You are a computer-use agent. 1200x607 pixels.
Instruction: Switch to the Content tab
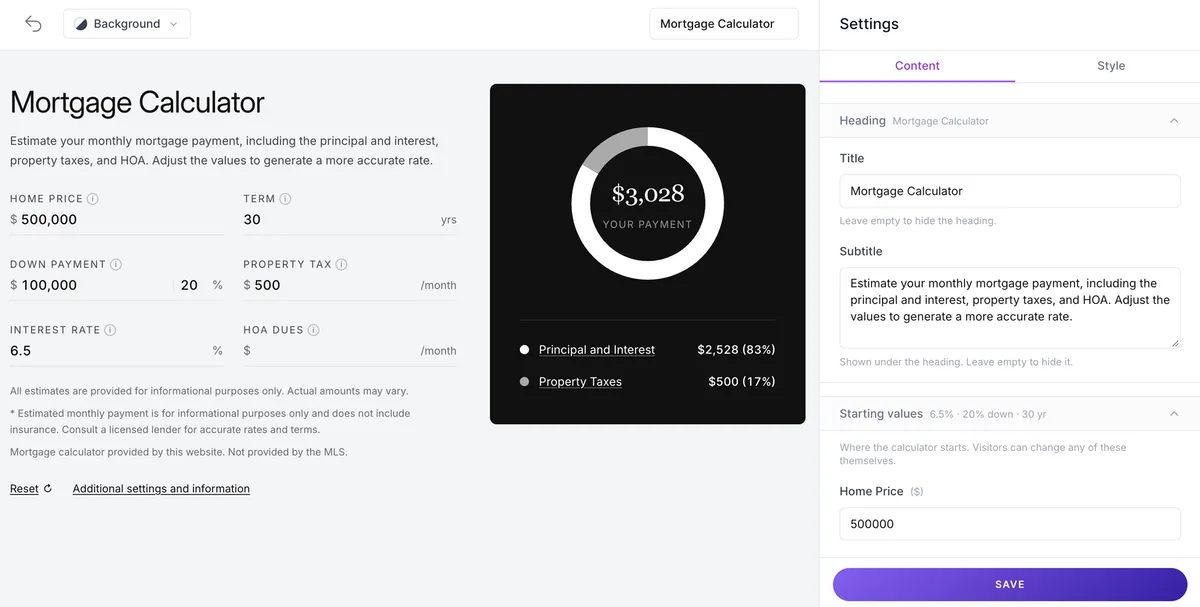(917, 66)
